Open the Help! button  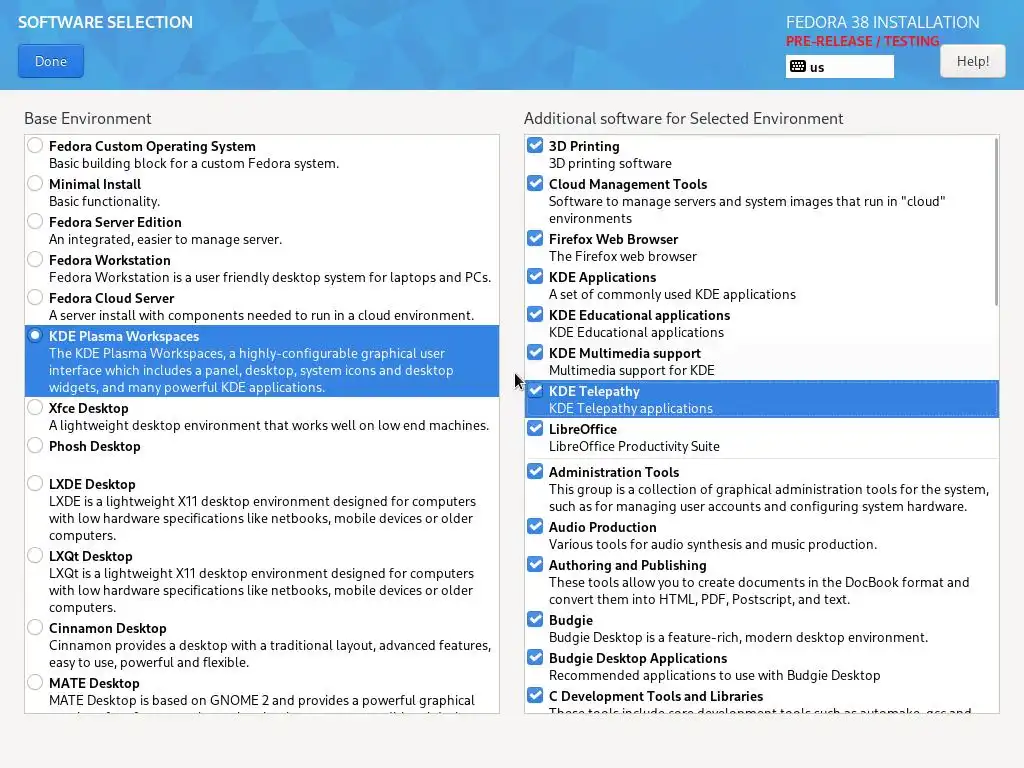972,61
